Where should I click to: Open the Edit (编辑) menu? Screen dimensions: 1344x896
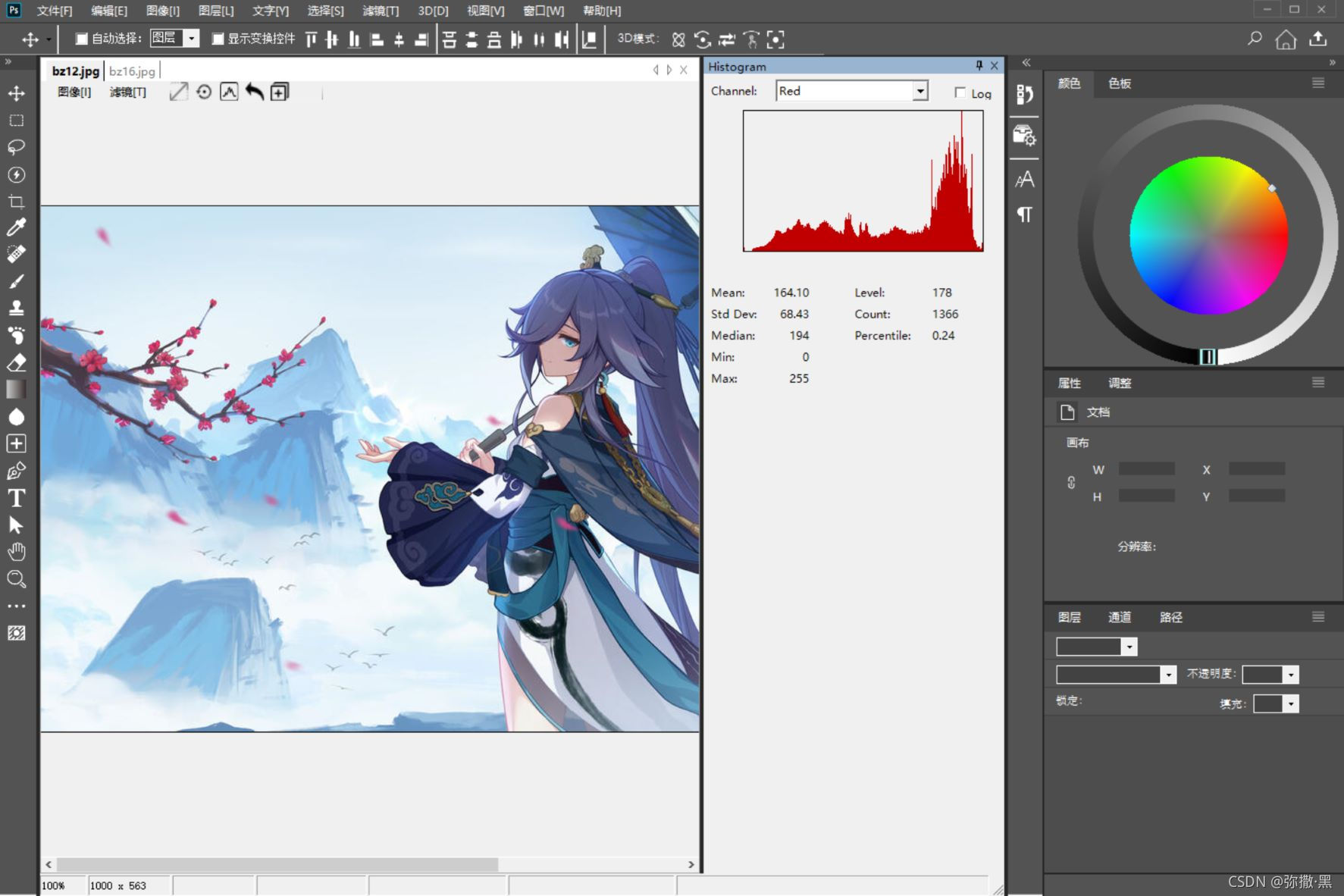(109, 11)
